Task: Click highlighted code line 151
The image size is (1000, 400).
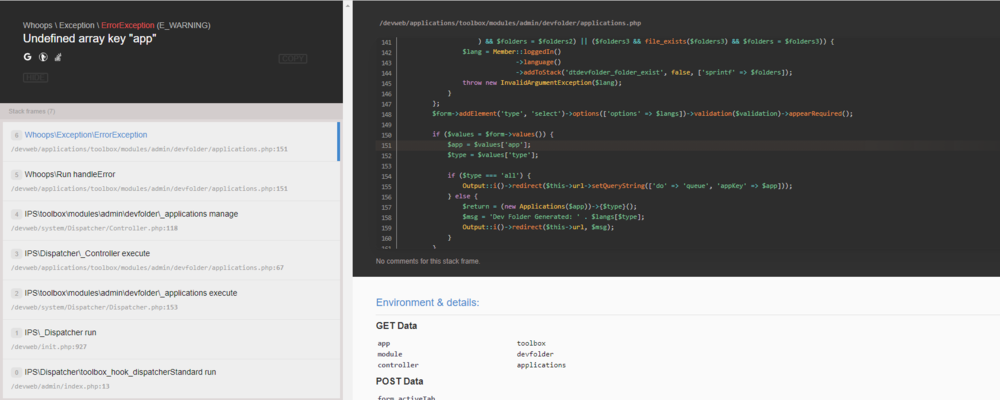Action: (488, 145)
